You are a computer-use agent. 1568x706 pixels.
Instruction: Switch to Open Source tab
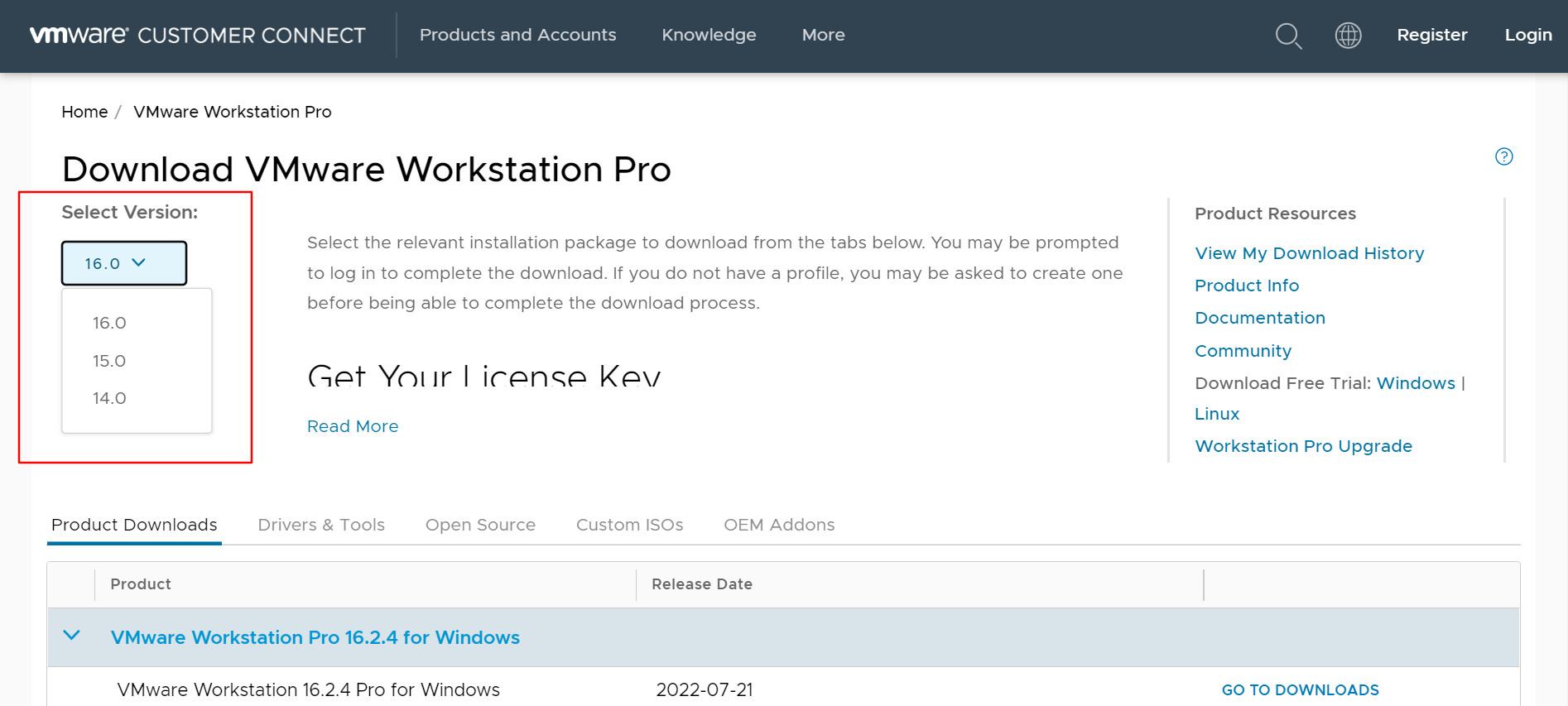480,525
